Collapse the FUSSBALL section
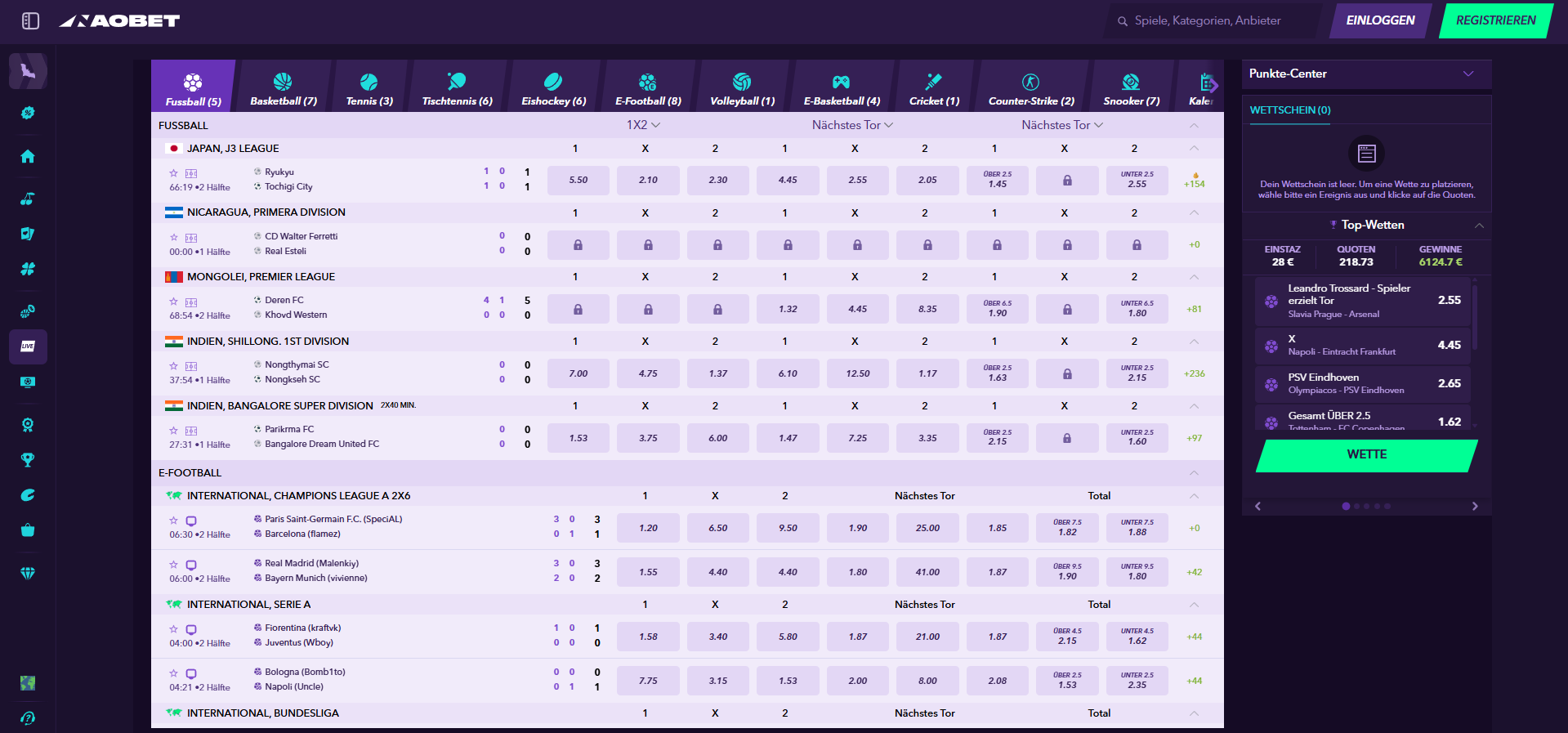 click(1194, 125)
